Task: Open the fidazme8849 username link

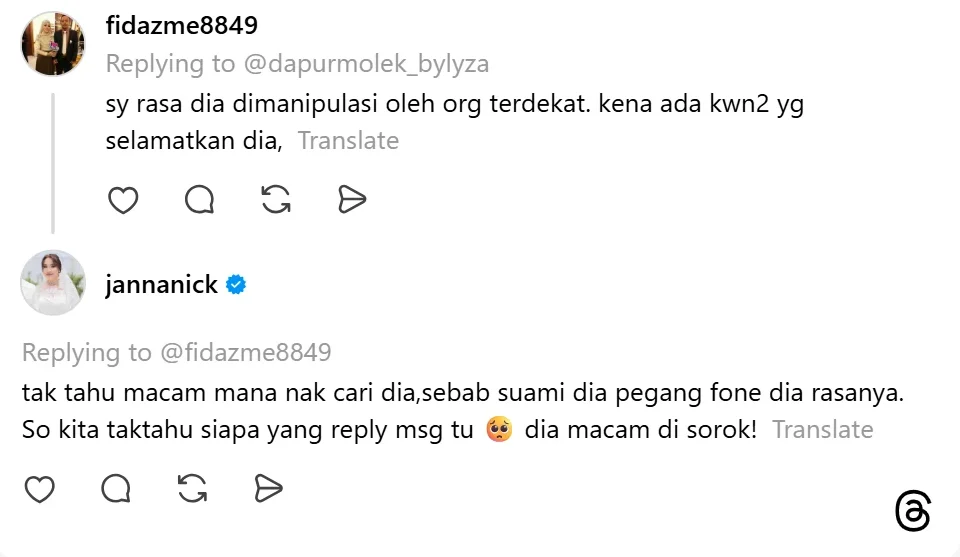Action: pyautogui.click(x=181, y=25)
